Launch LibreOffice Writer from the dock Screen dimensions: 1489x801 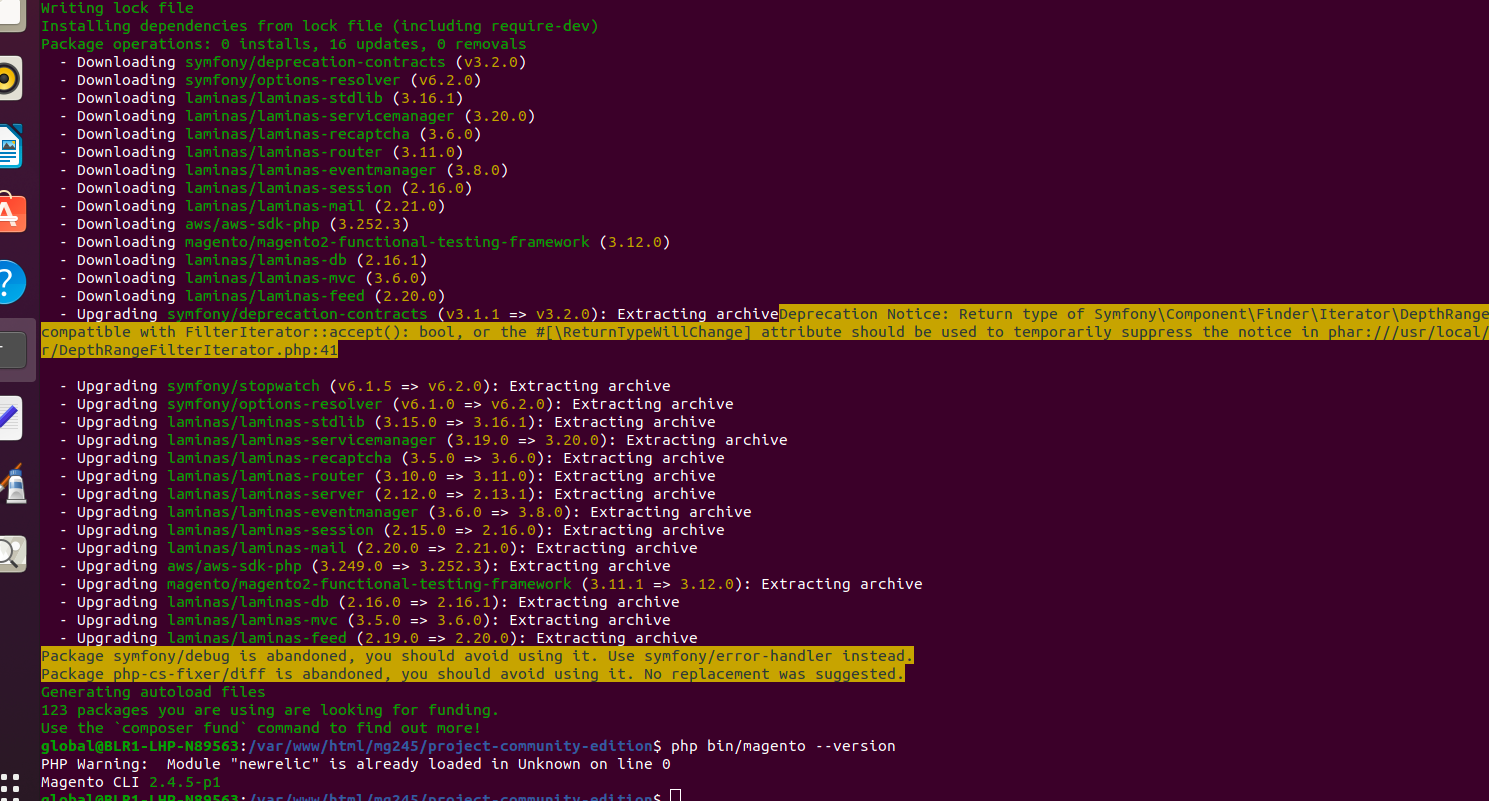point(12,145)
